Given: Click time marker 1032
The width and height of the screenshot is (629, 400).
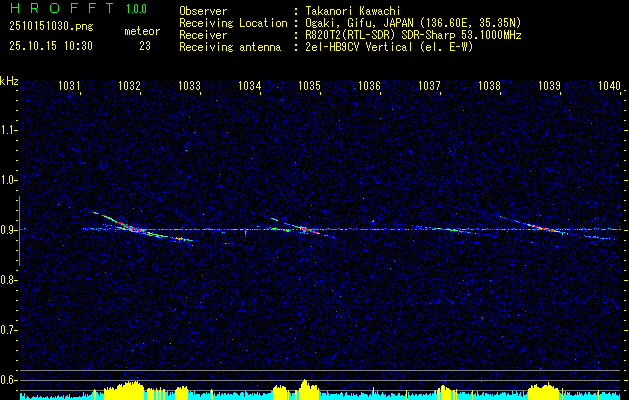Looking at the screenshot, I should 129,85.
